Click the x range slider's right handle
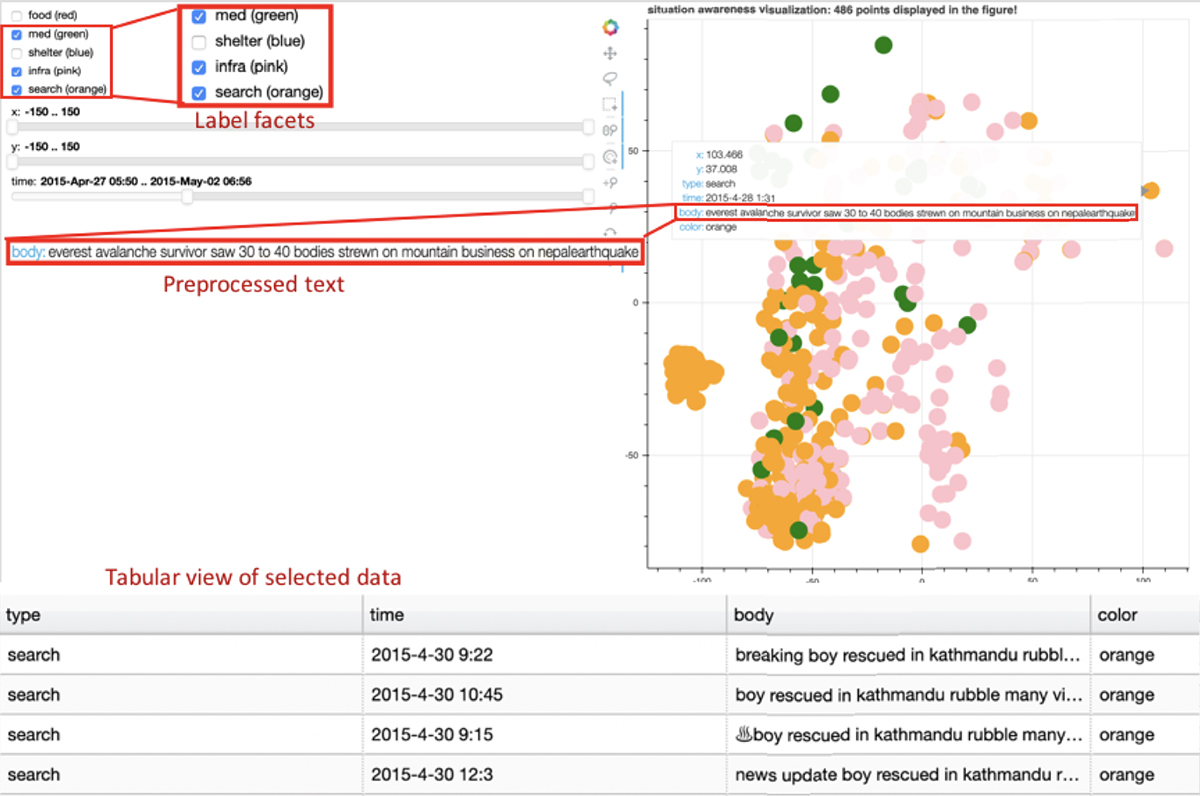The height and width of the screenshot is (796, 1200). pos(588,127)
